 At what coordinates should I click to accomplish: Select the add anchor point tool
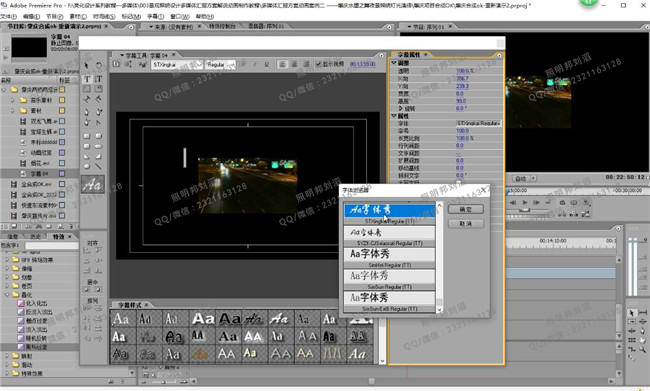(x=99, y=112)
